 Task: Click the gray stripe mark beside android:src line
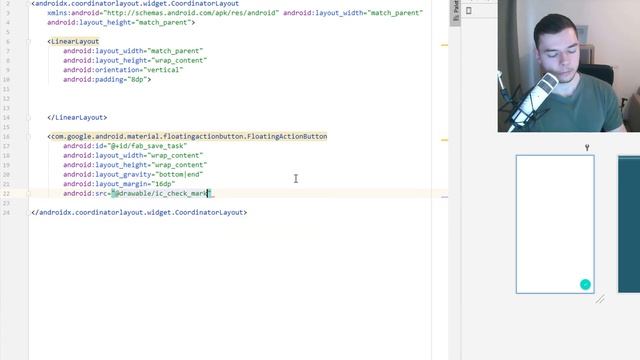click(x=444, y=197)
